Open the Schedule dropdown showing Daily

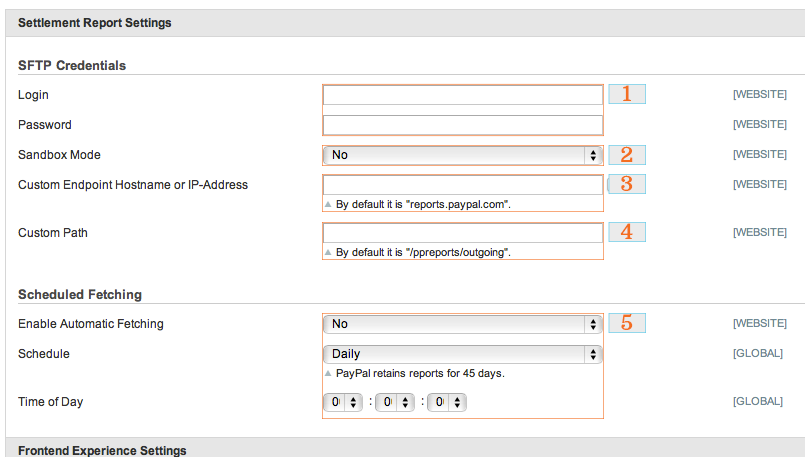tap(463, 354)
